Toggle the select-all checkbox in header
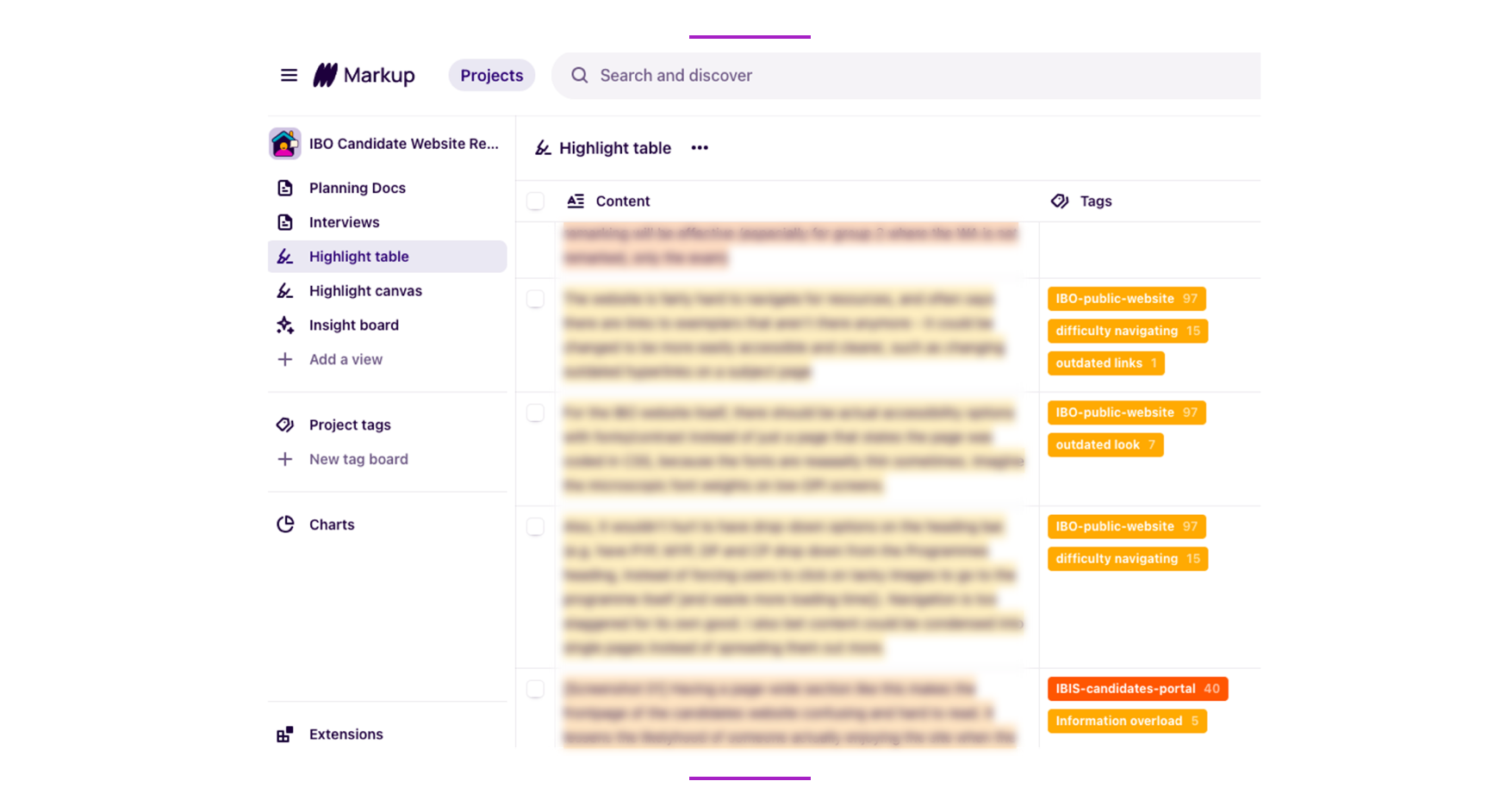 click(x=535, y=201)
